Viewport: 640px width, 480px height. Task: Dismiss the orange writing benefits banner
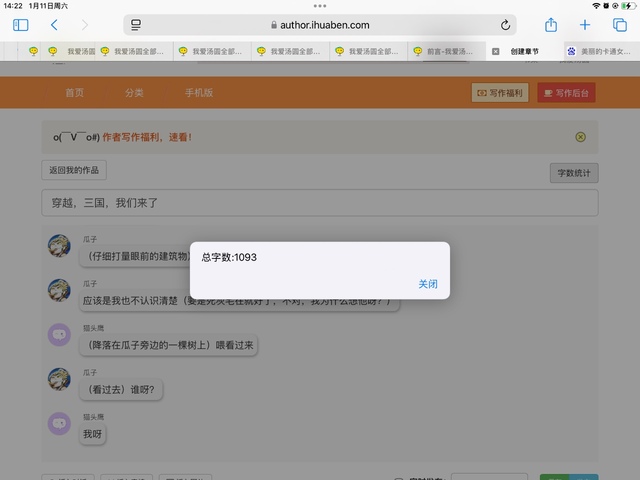581,137
